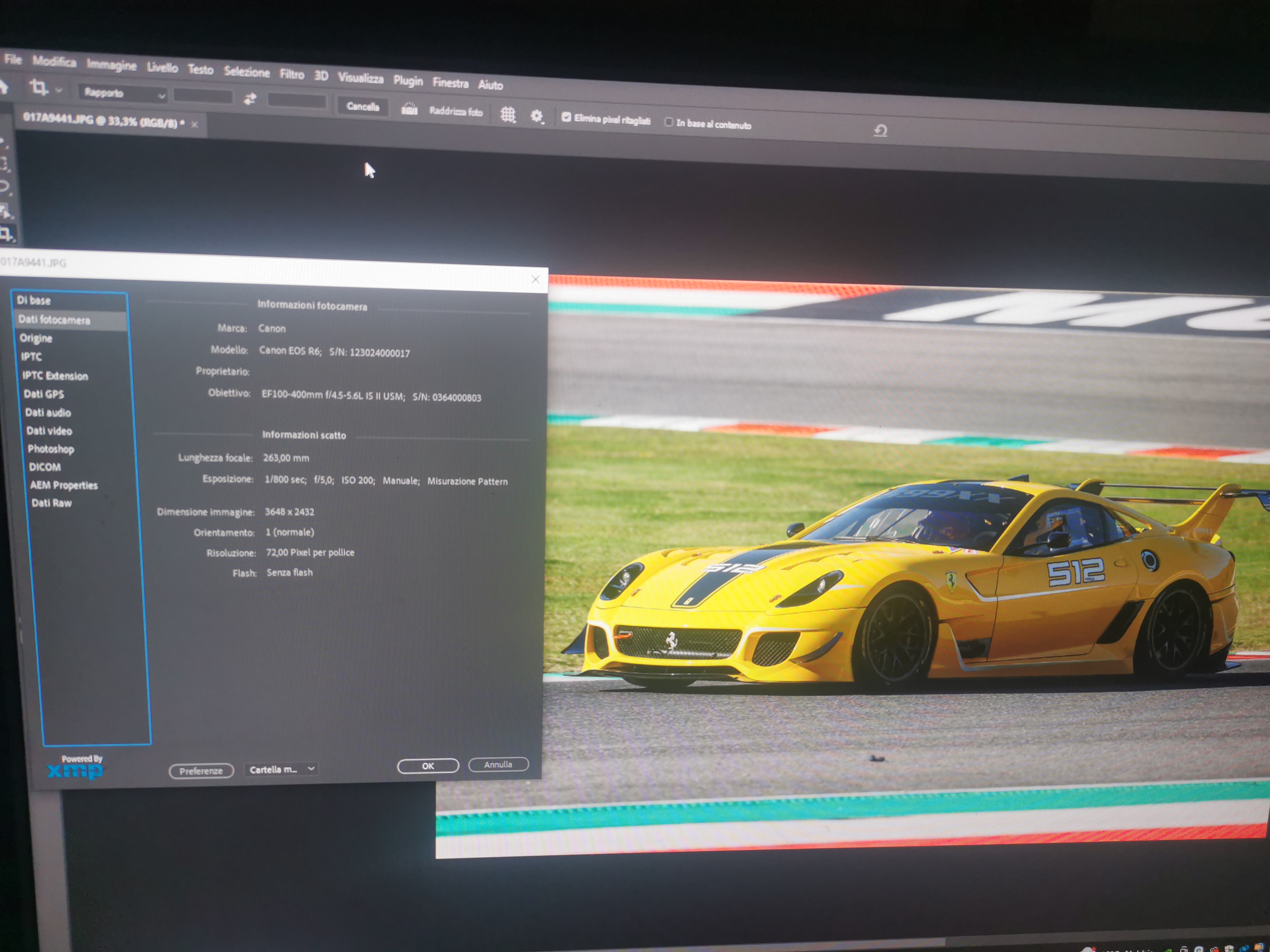Screen dimensions: 1270x952
Task: Open the Cartella m... dropdown
Action: pyautogui.click(x=281, y=769)
